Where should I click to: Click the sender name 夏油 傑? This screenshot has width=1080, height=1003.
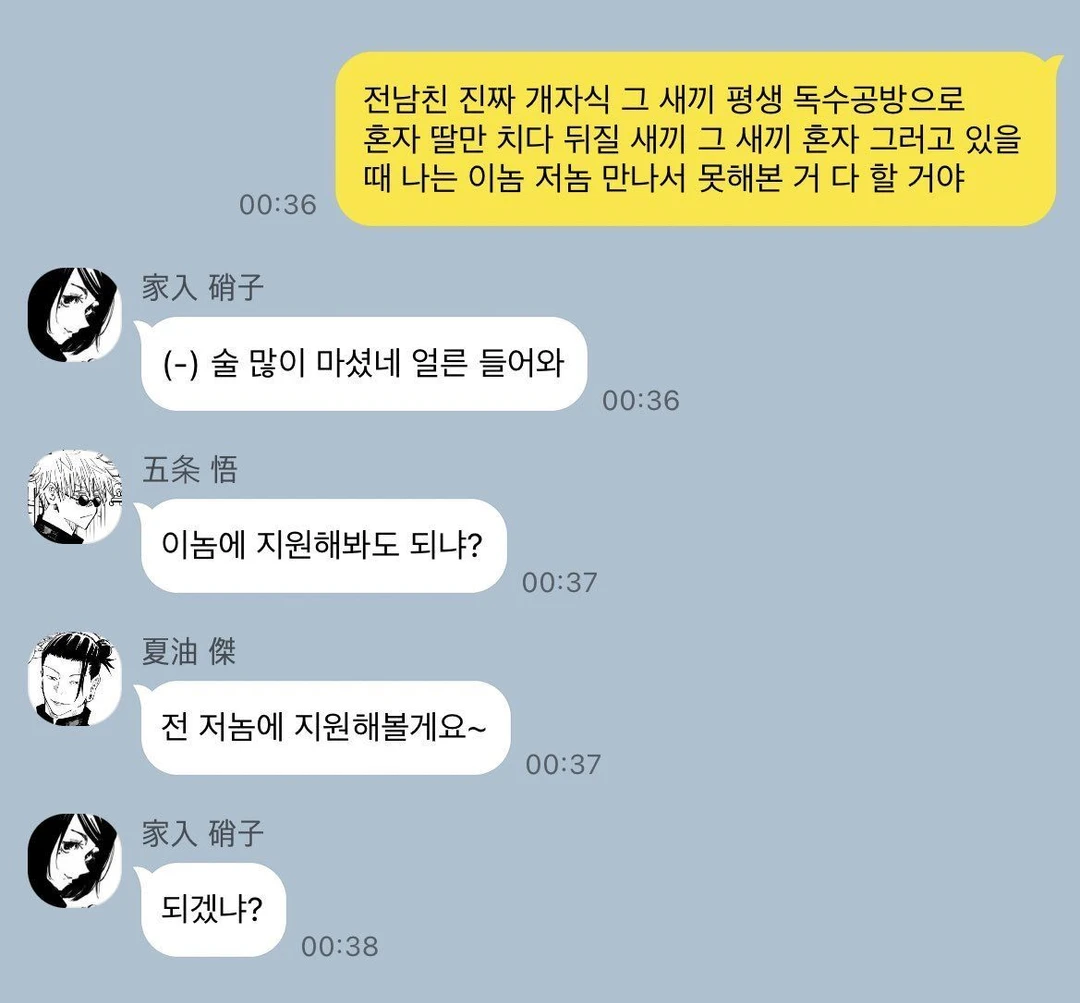pos(189,652)
